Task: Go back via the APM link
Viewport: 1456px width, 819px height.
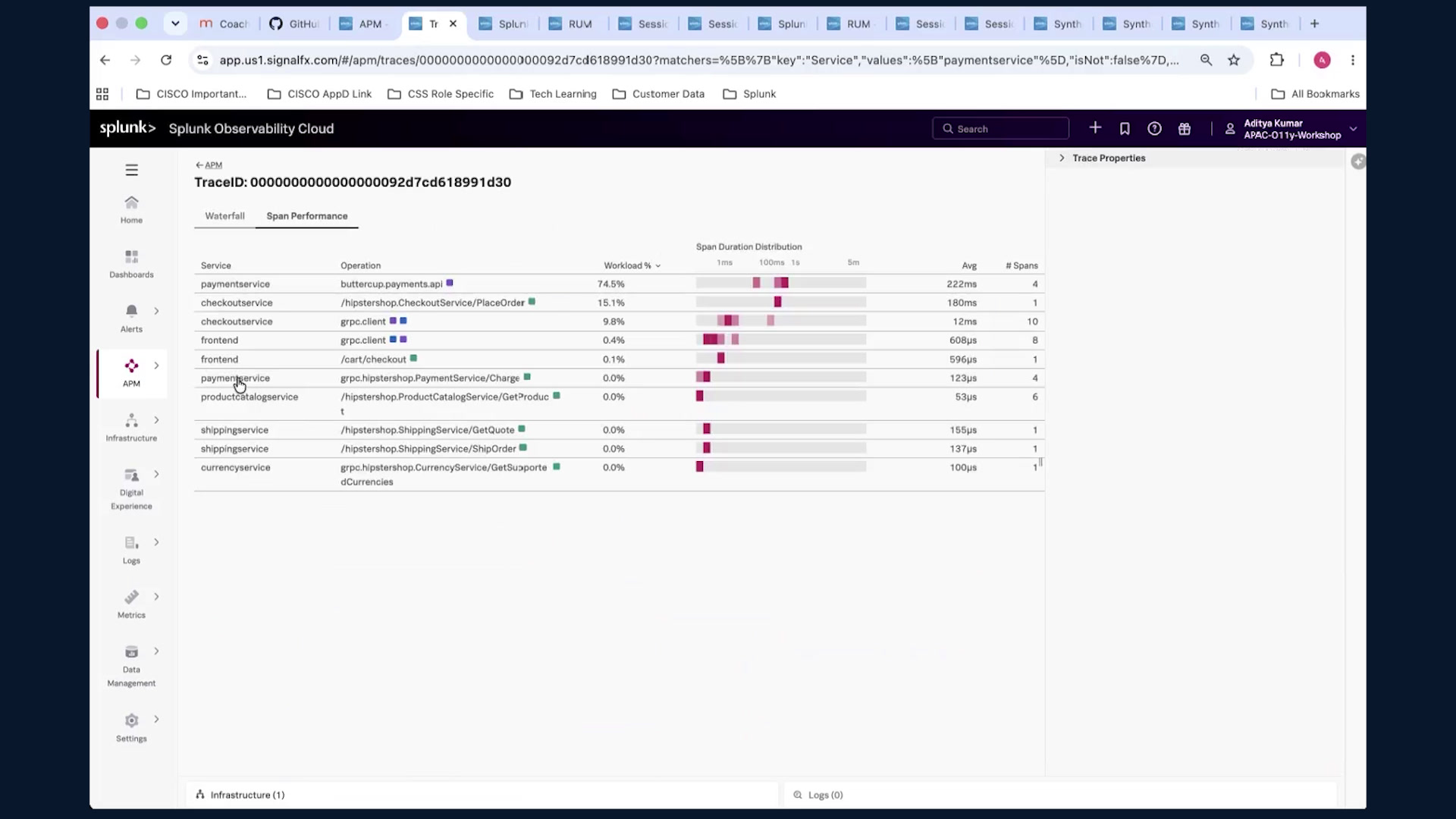Action: (209, 165)
